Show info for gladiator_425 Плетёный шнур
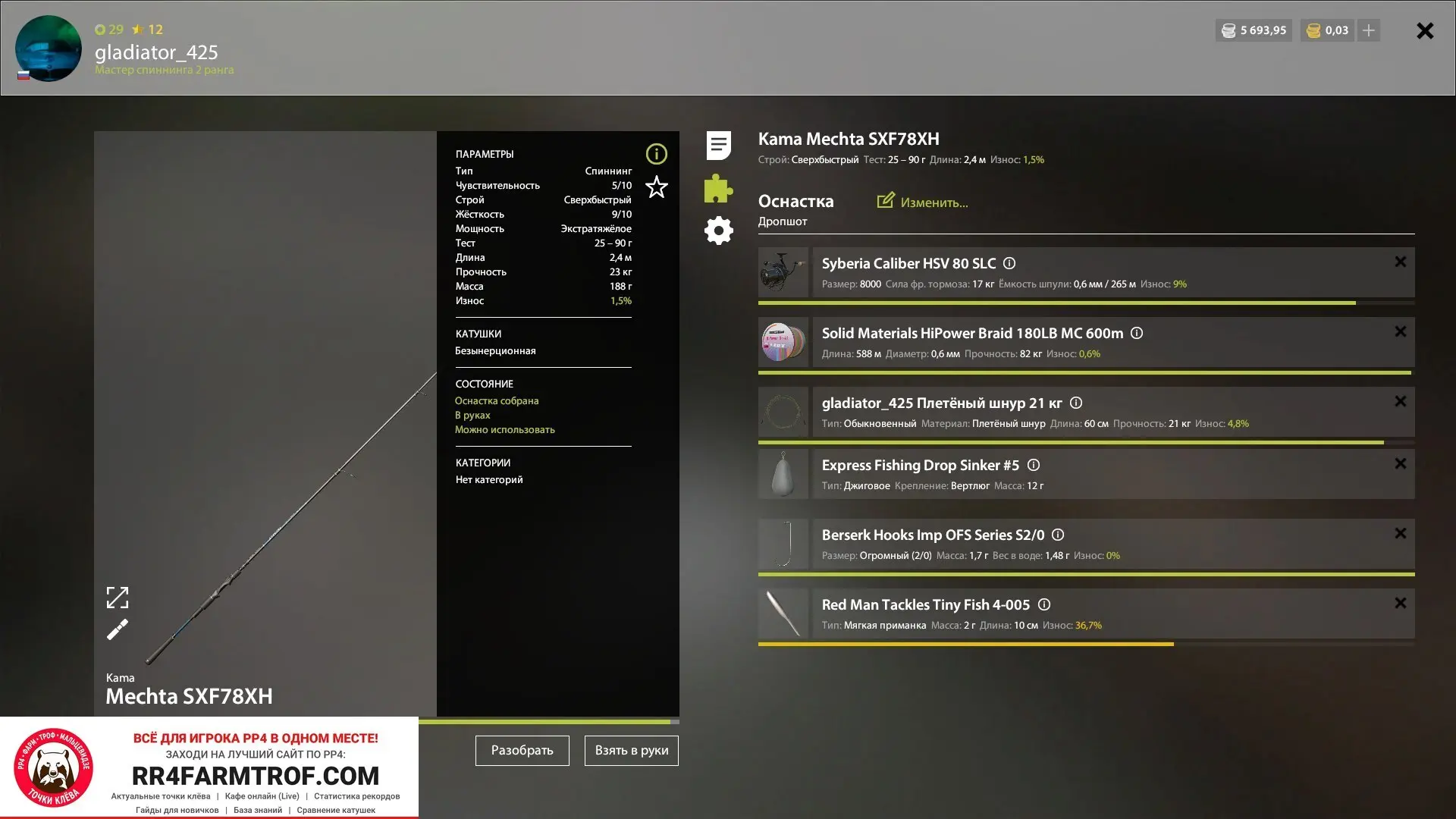The image size is (1456, 819). [x=1076, y=403]
